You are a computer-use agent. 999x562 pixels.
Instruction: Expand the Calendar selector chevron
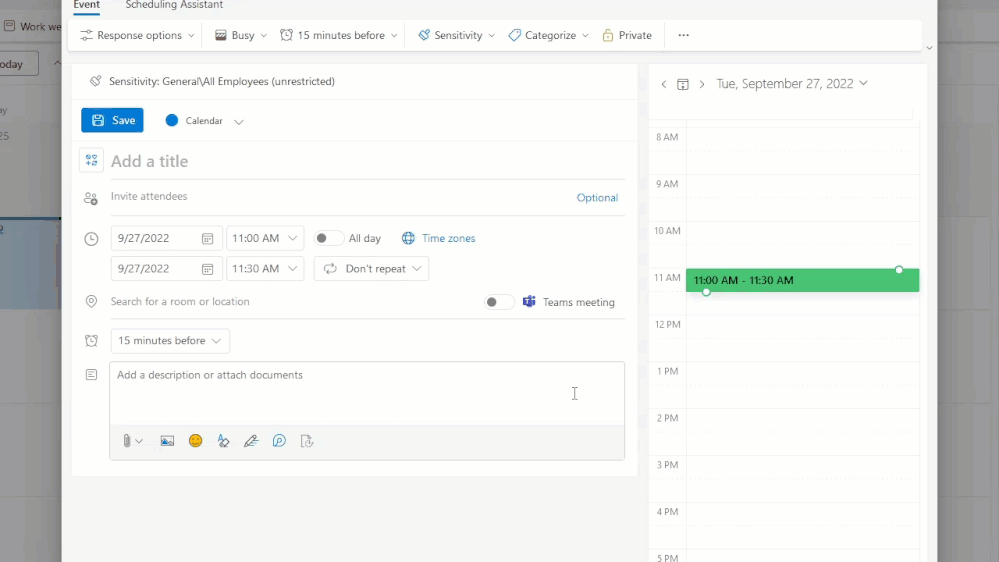tap(238, 121)
